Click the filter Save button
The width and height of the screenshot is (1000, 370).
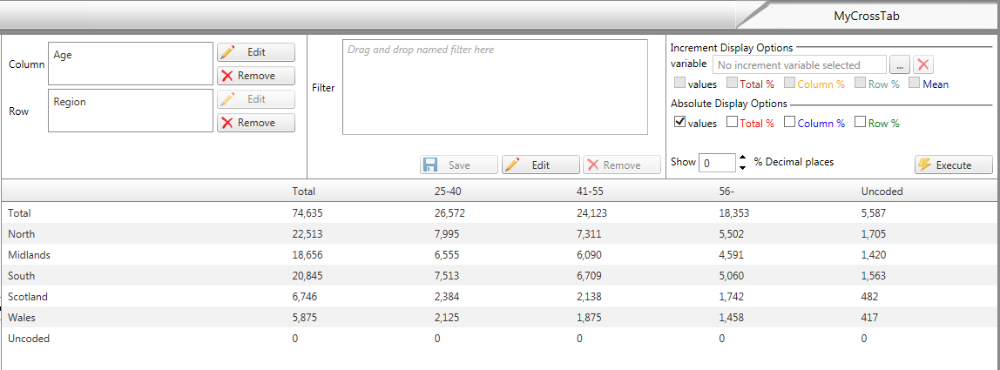459,165
